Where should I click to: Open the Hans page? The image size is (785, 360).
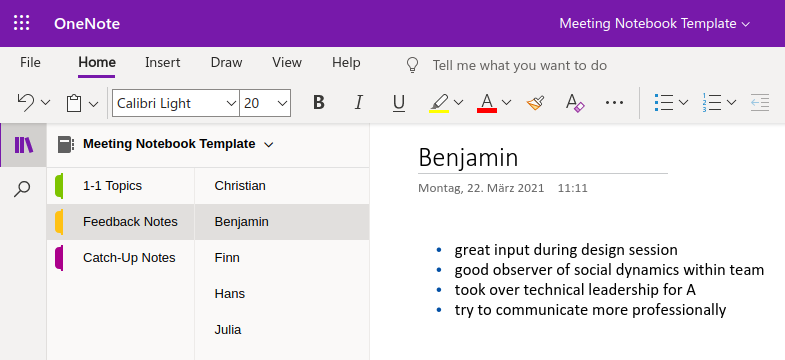click(282, 294)
